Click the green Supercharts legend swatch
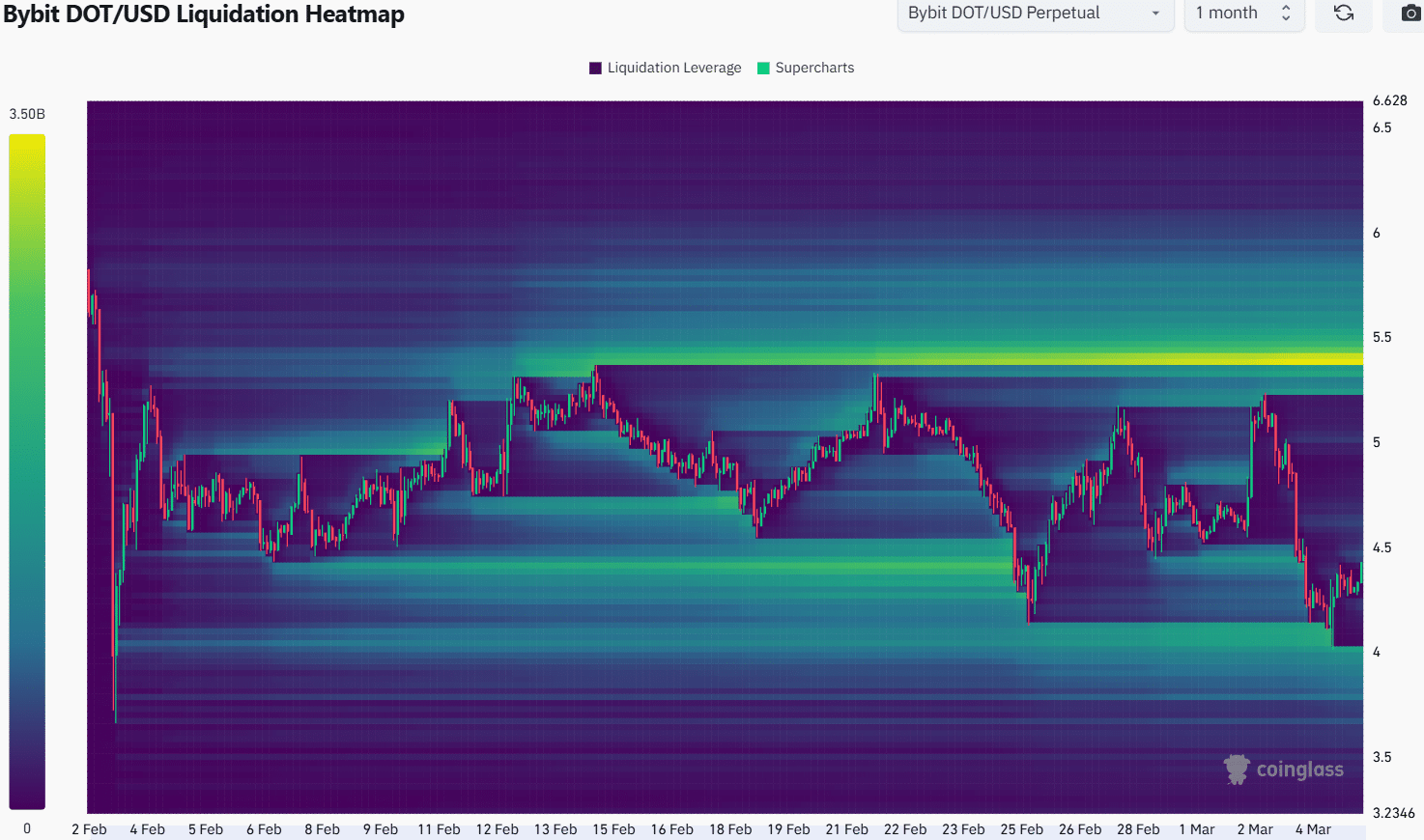Screen dimensions: 1424x840 click(x=763, y=68)
